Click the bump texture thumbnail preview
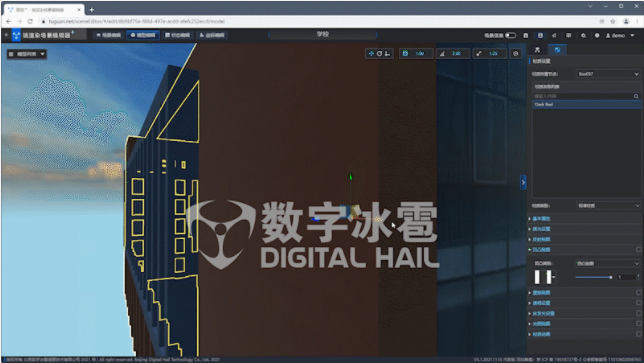This screenshot has width=644, height=363. [543, 277]
